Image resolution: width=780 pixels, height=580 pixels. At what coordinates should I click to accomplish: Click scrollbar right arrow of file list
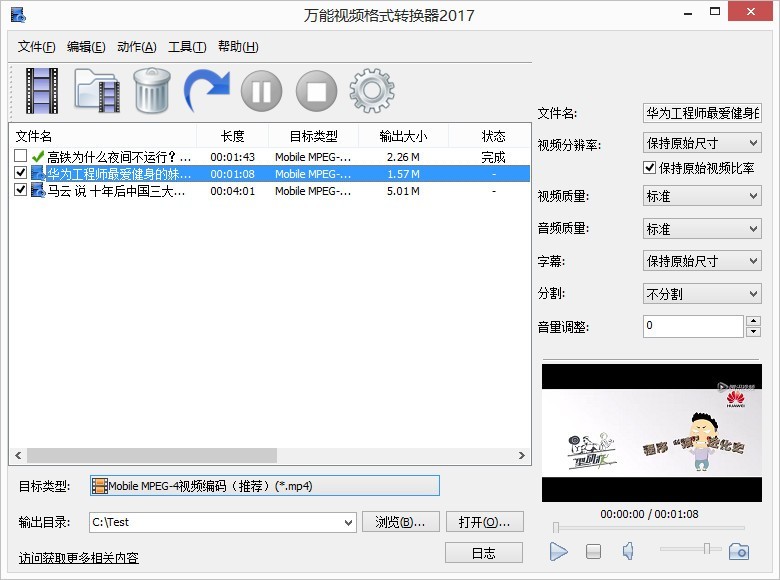[x=521, y=455]
